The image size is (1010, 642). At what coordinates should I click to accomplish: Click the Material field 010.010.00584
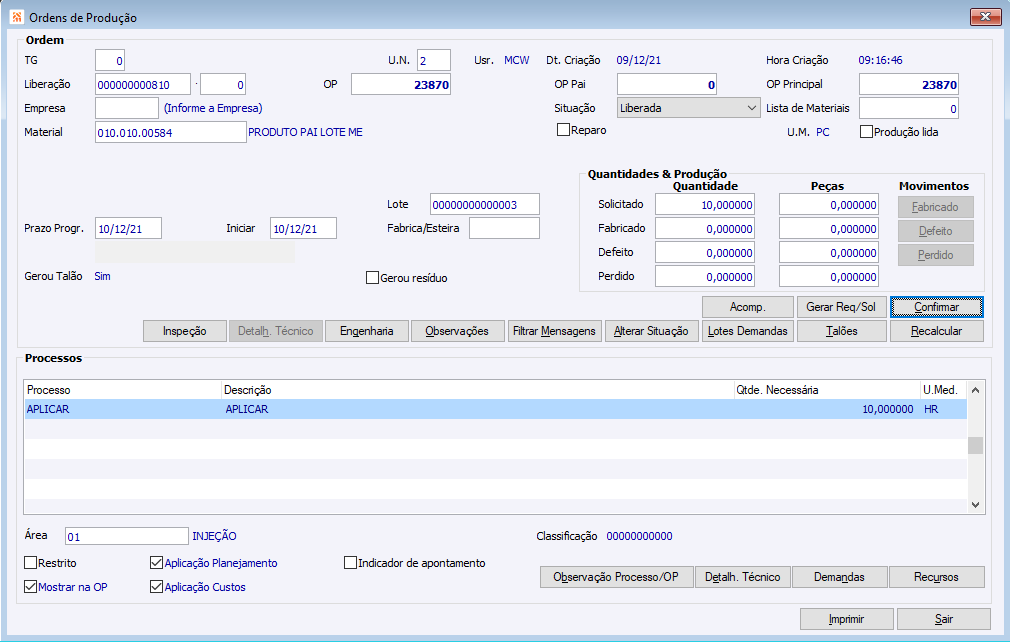pos(171,132)
